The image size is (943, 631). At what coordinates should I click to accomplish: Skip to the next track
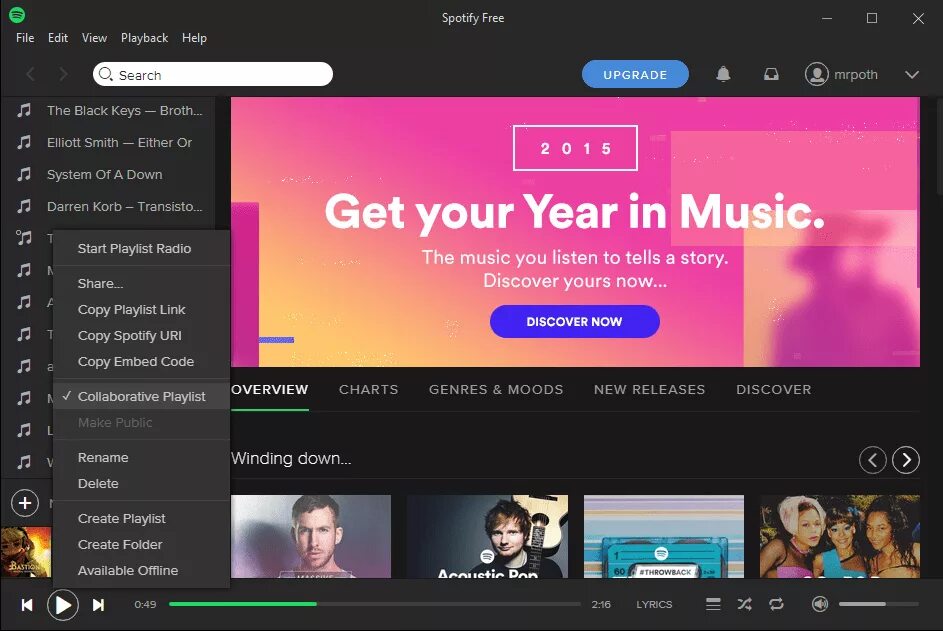click(98, 605)
